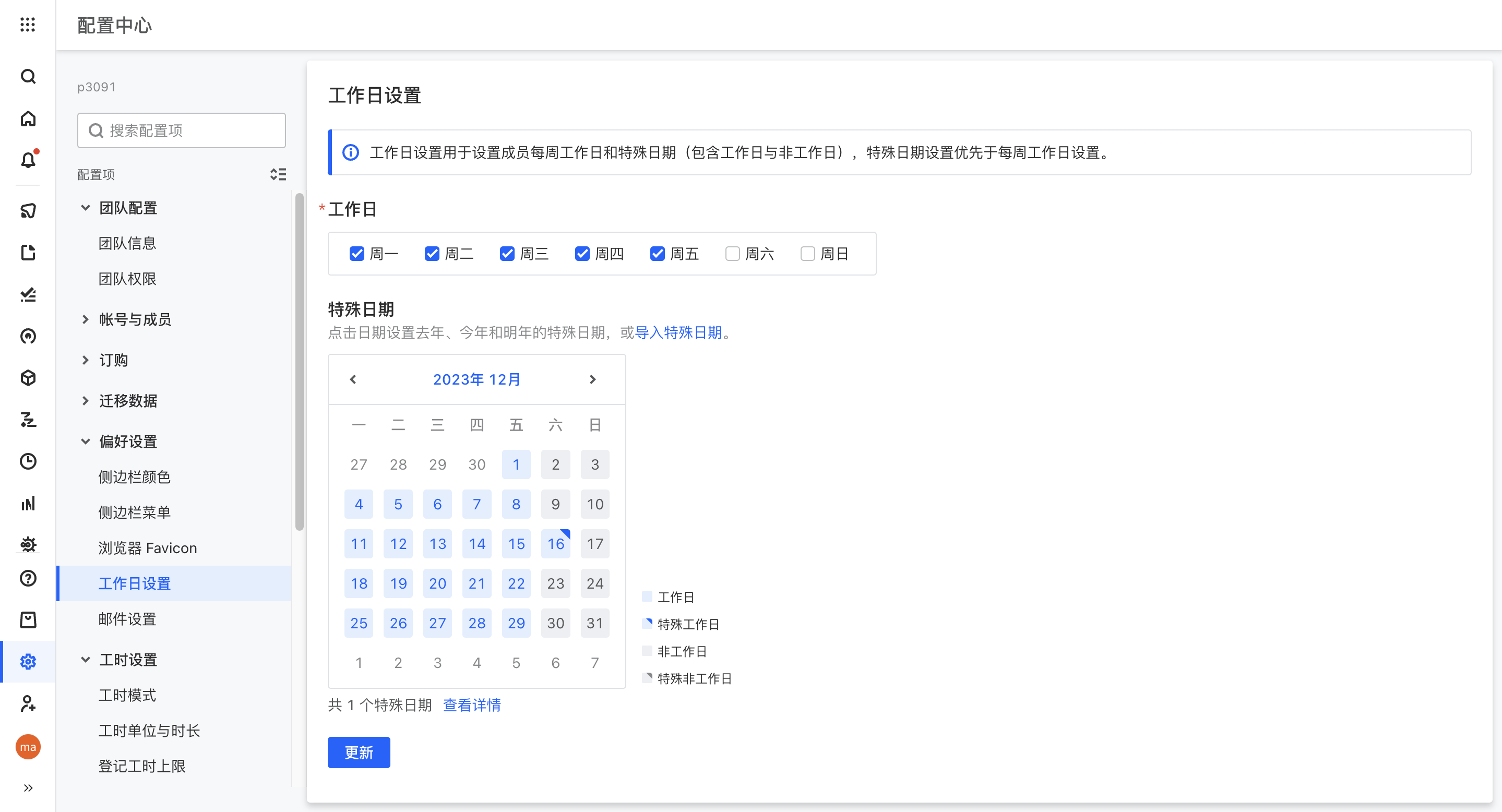Expand sidebar with double chevron icon
This screenshot has height=812, width=1502.
(x=28, y=788)
